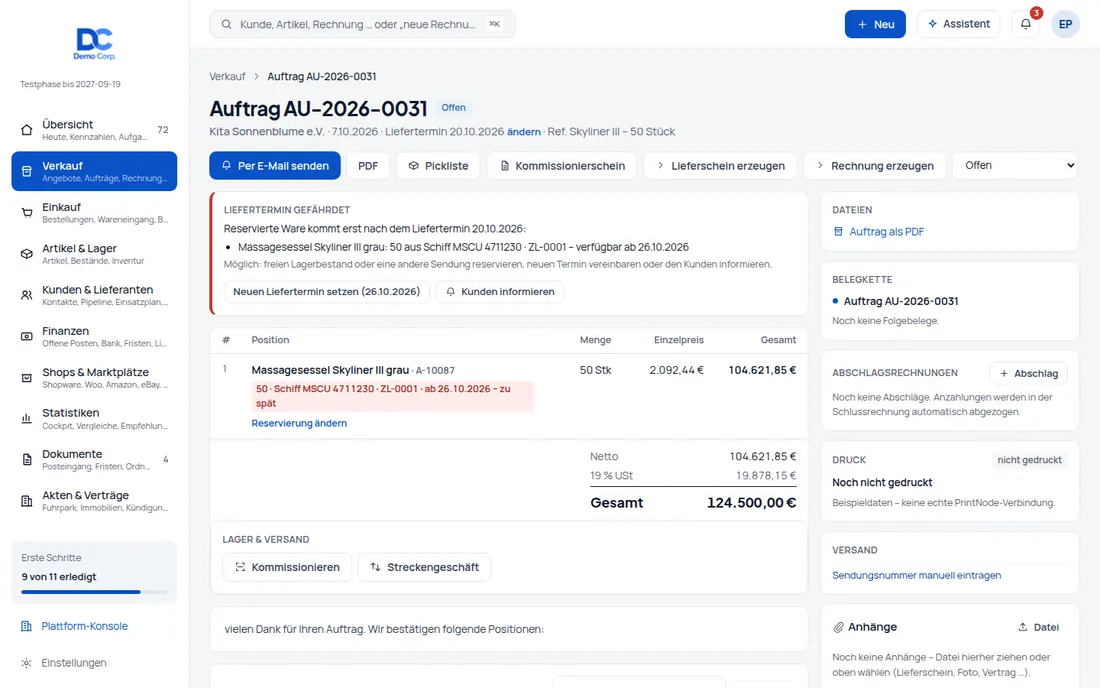Click the search magnifier icon
Image resolution: width=1100 pixels, height=688 pixels.
point(227,25)
